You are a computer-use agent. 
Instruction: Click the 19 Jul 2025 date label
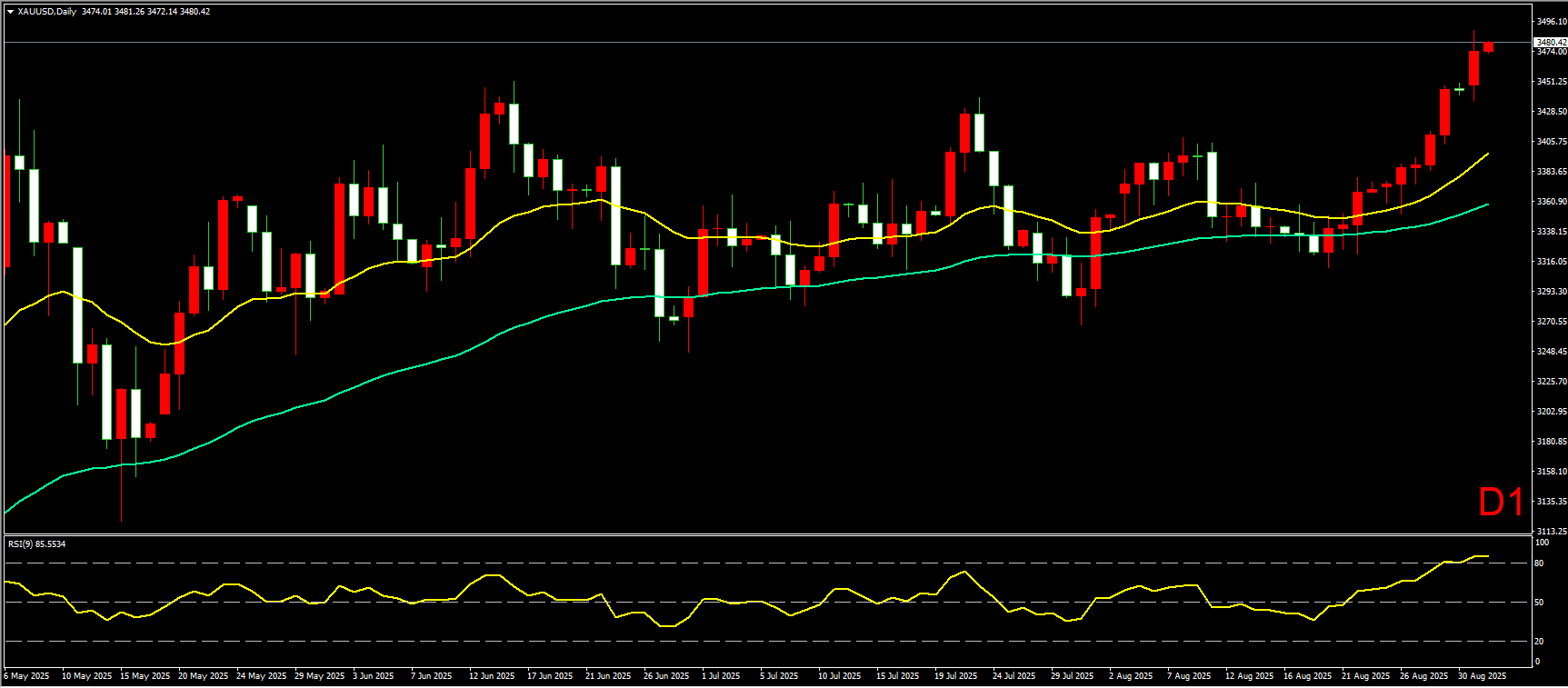click(955, 676)
